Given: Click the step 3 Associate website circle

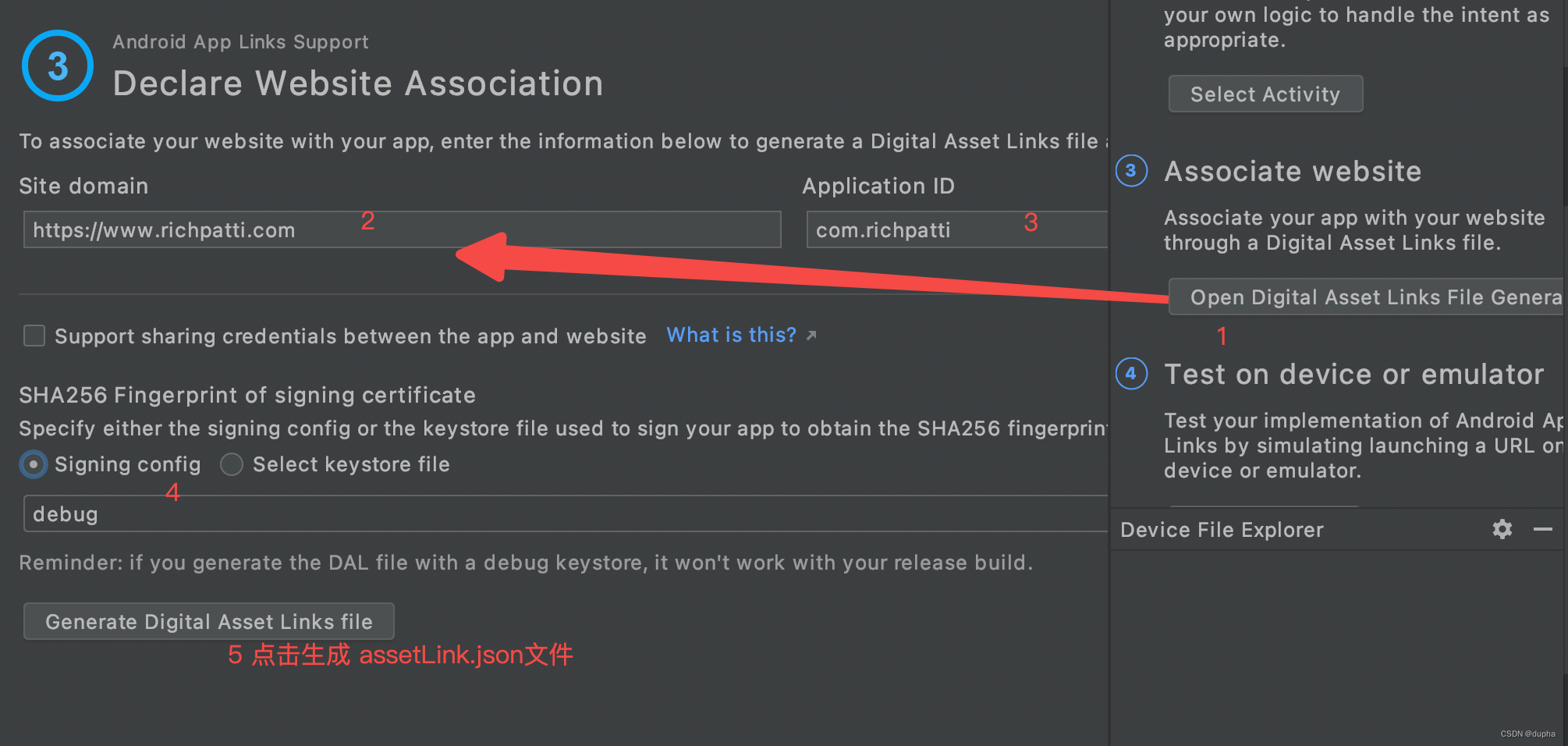Looking at the screenshot, I should pyautogui.click(x=1131, y=171).
